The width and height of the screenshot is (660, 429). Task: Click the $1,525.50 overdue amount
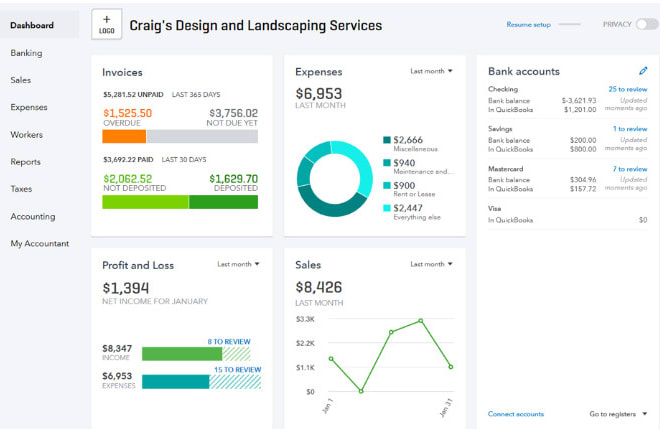(128, 113)
